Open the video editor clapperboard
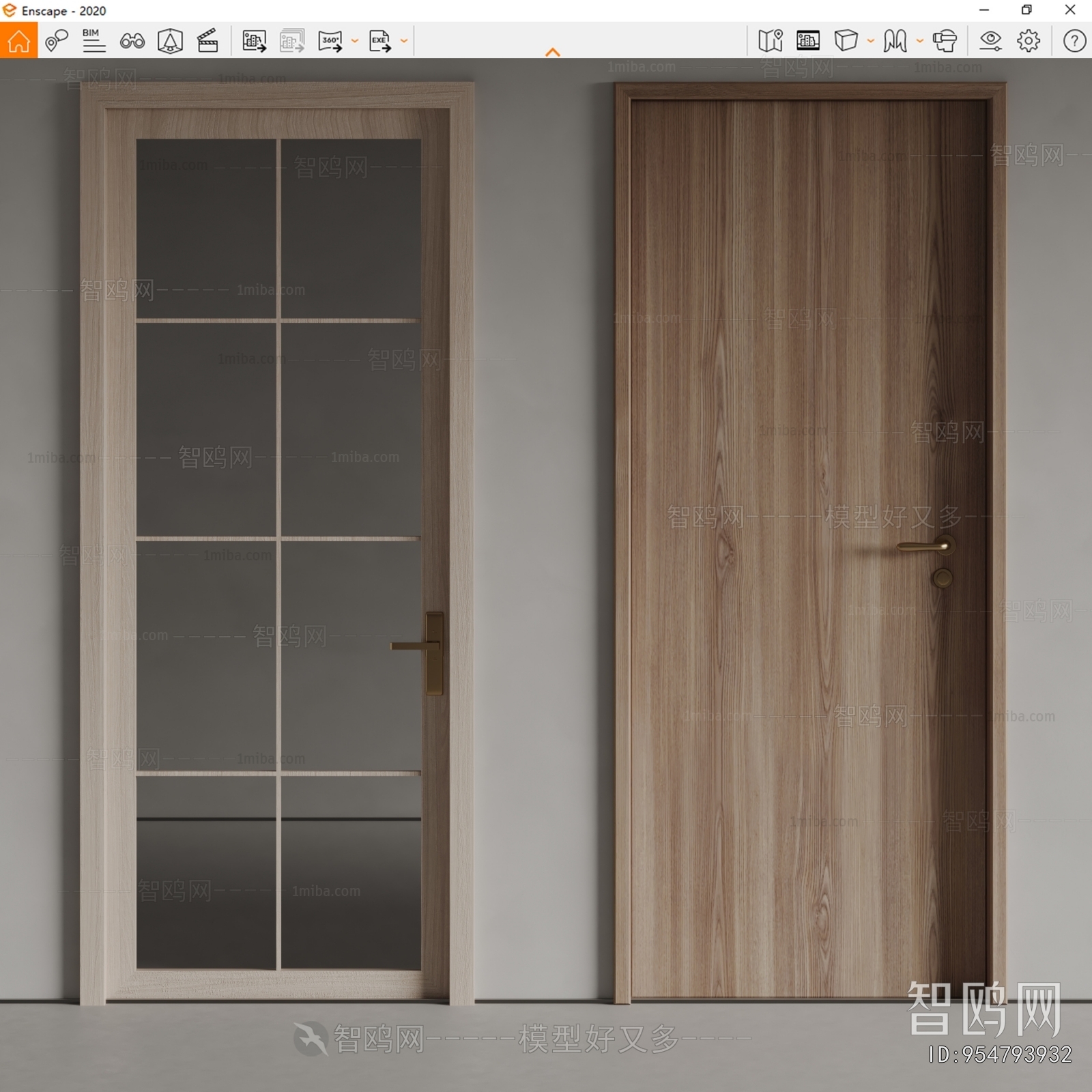 coord(207,41)
